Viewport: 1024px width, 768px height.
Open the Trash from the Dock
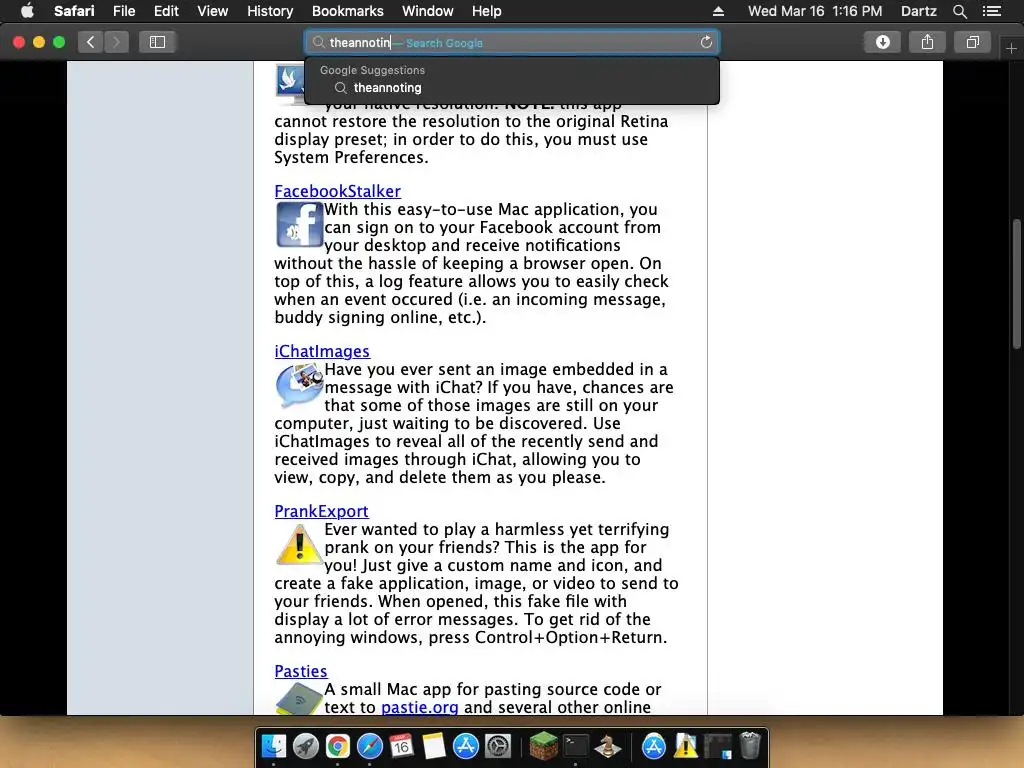(750, 746)
